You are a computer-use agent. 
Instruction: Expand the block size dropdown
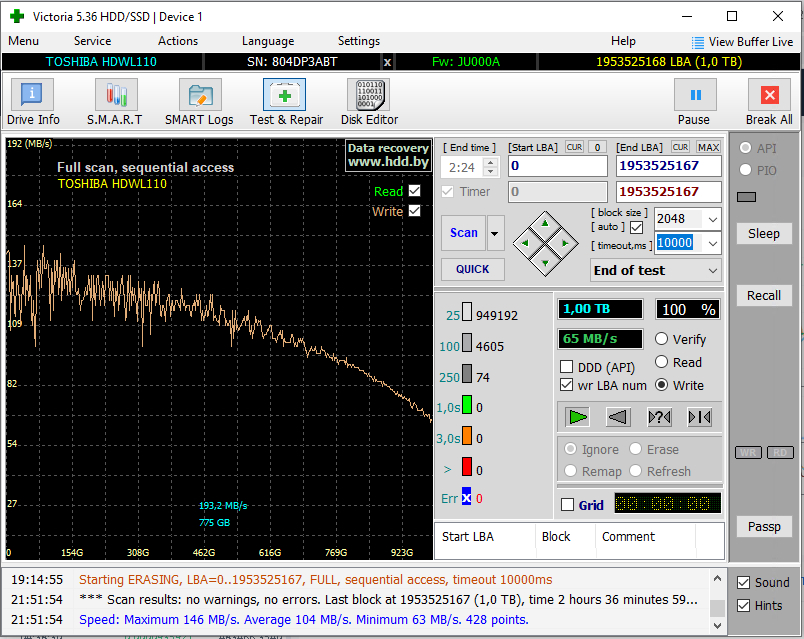(x=711, y=219)
